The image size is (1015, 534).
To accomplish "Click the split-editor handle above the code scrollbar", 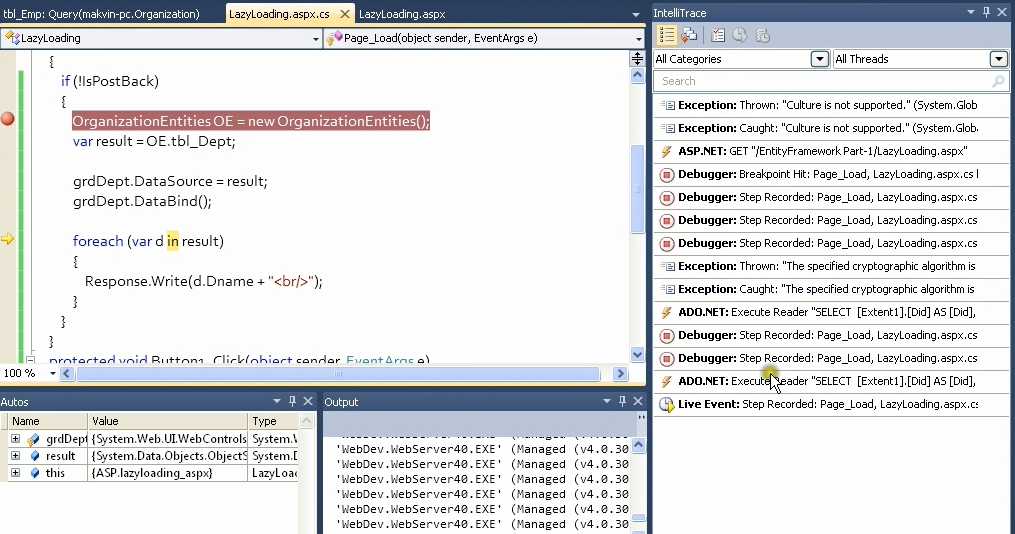I will [637, 59].
